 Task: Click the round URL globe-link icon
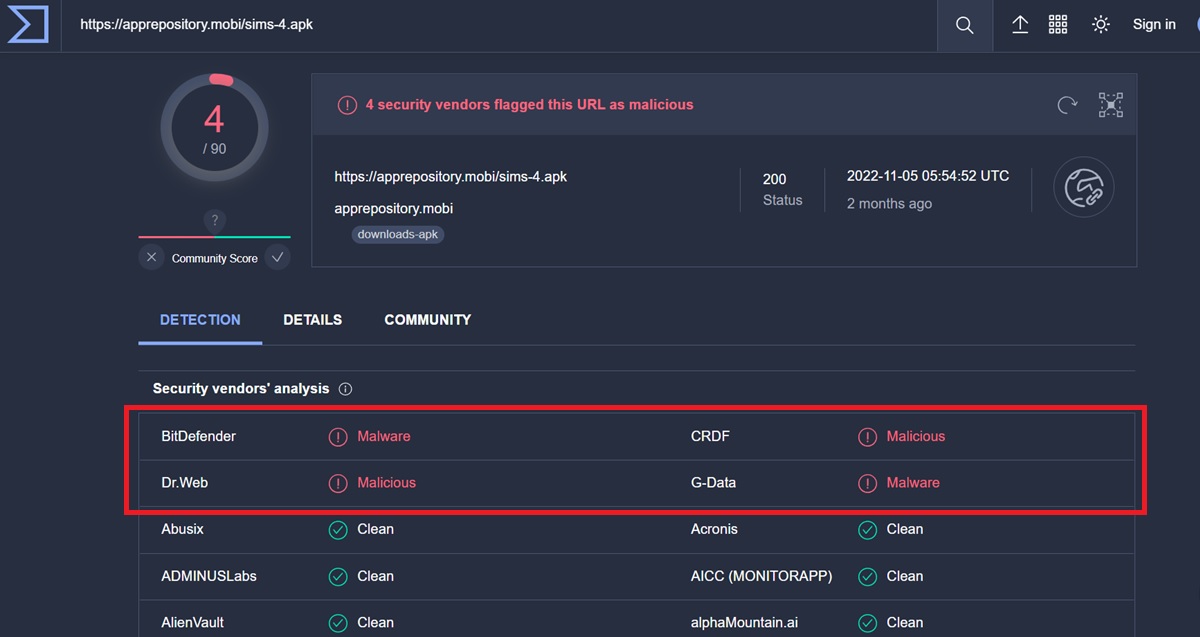tap(1083, 187)
